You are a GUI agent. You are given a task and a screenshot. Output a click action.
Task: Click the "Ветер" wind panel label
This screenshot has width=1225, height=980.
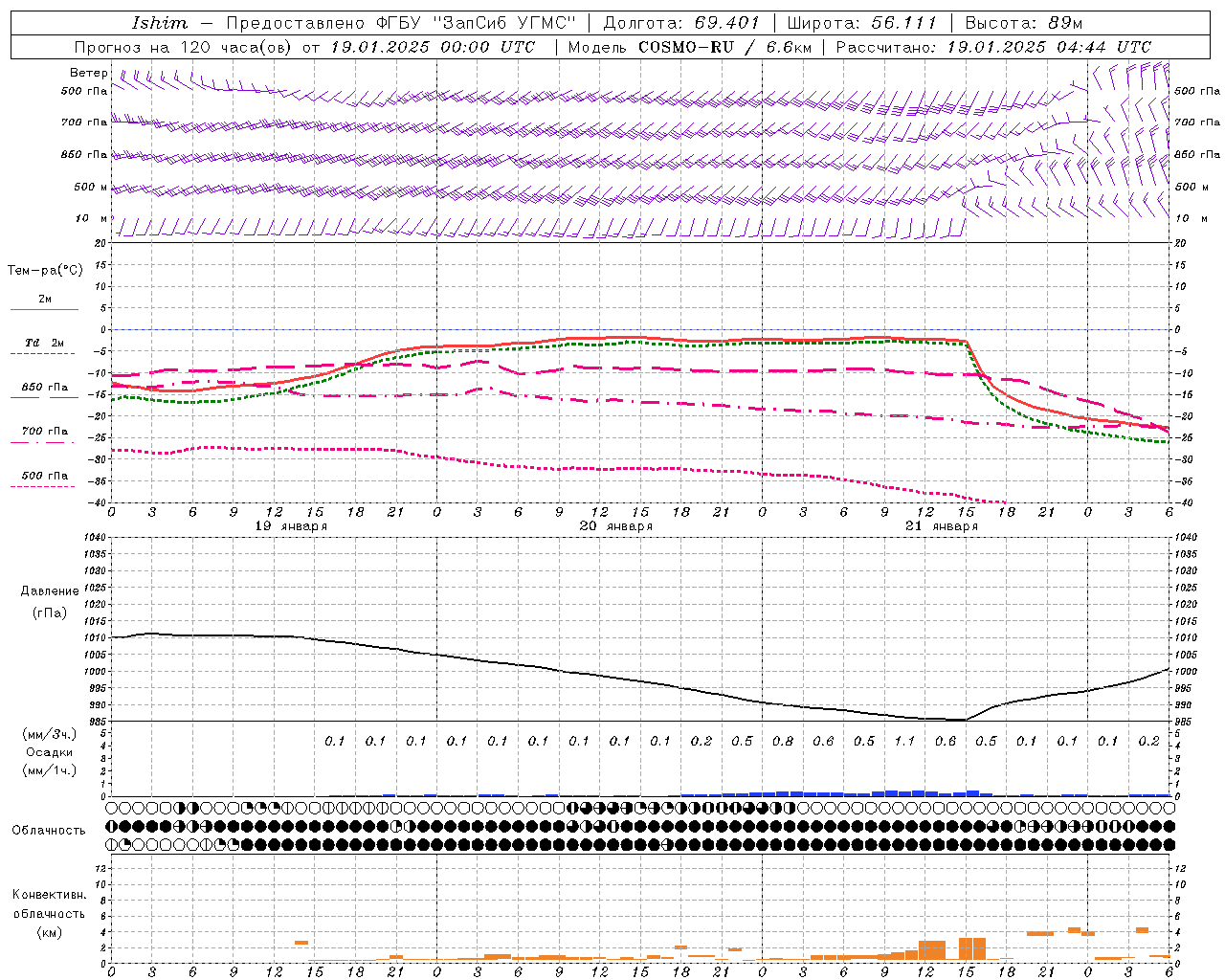pos(89,73)
